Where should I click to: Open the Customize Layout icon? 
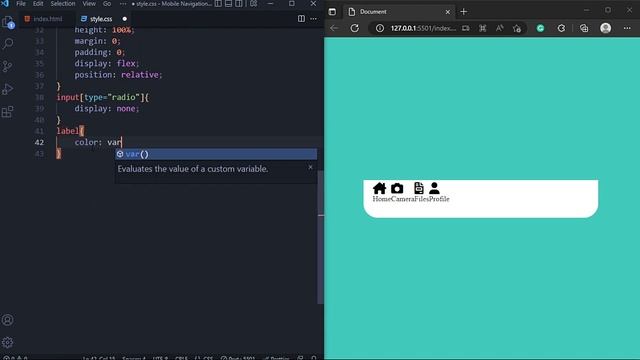click(x=253, y=4)
